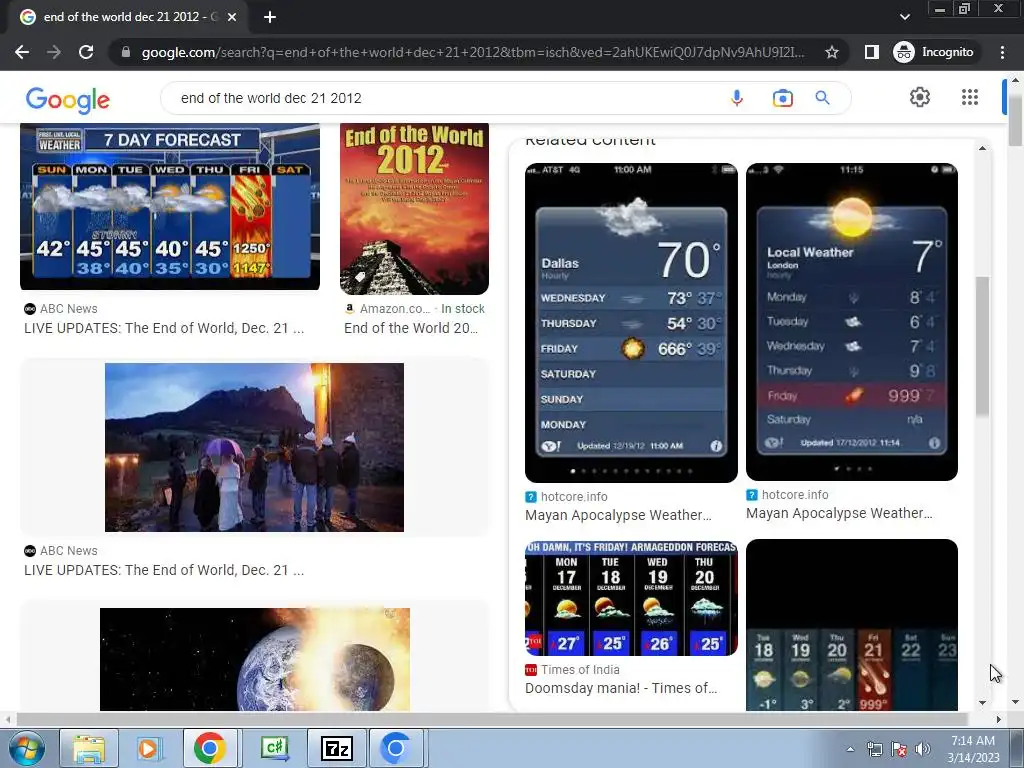Screen dimensions: 1024x768
Task: Click the 'In stock' label
Action: pos(463,308)
